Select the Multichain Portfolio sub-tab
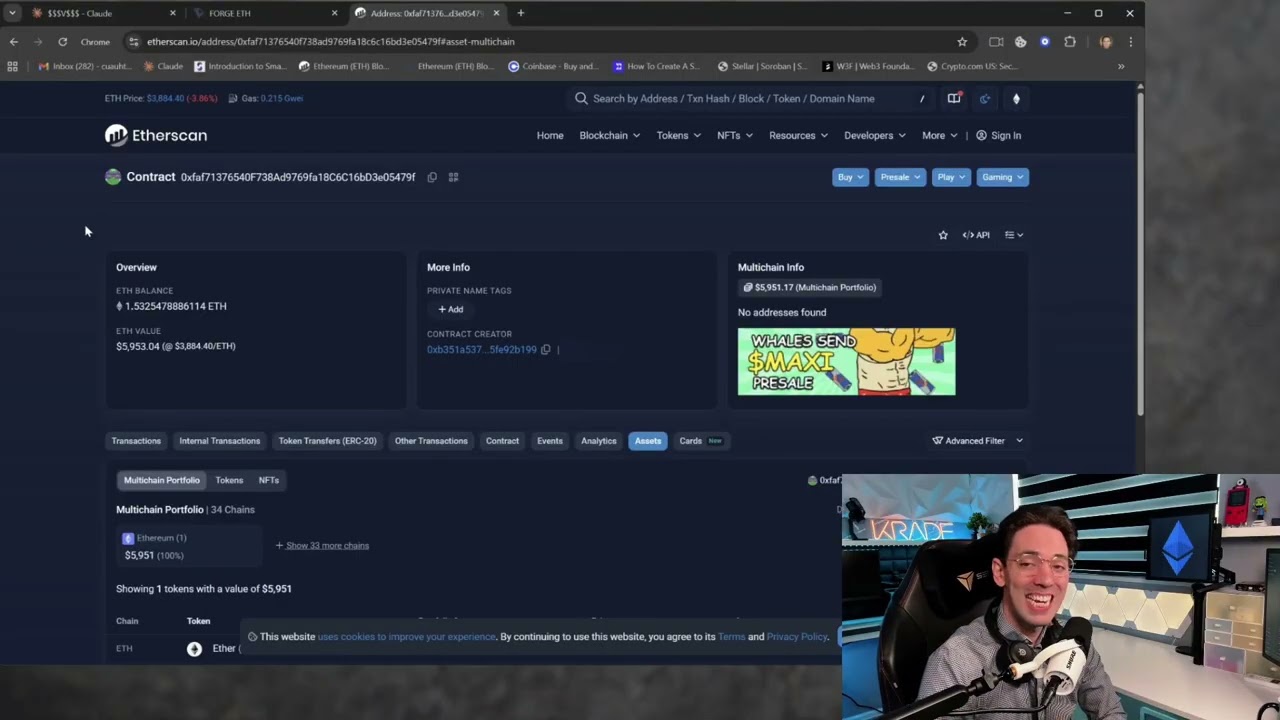Screen dimensions: 1280x720 [162, 480]
